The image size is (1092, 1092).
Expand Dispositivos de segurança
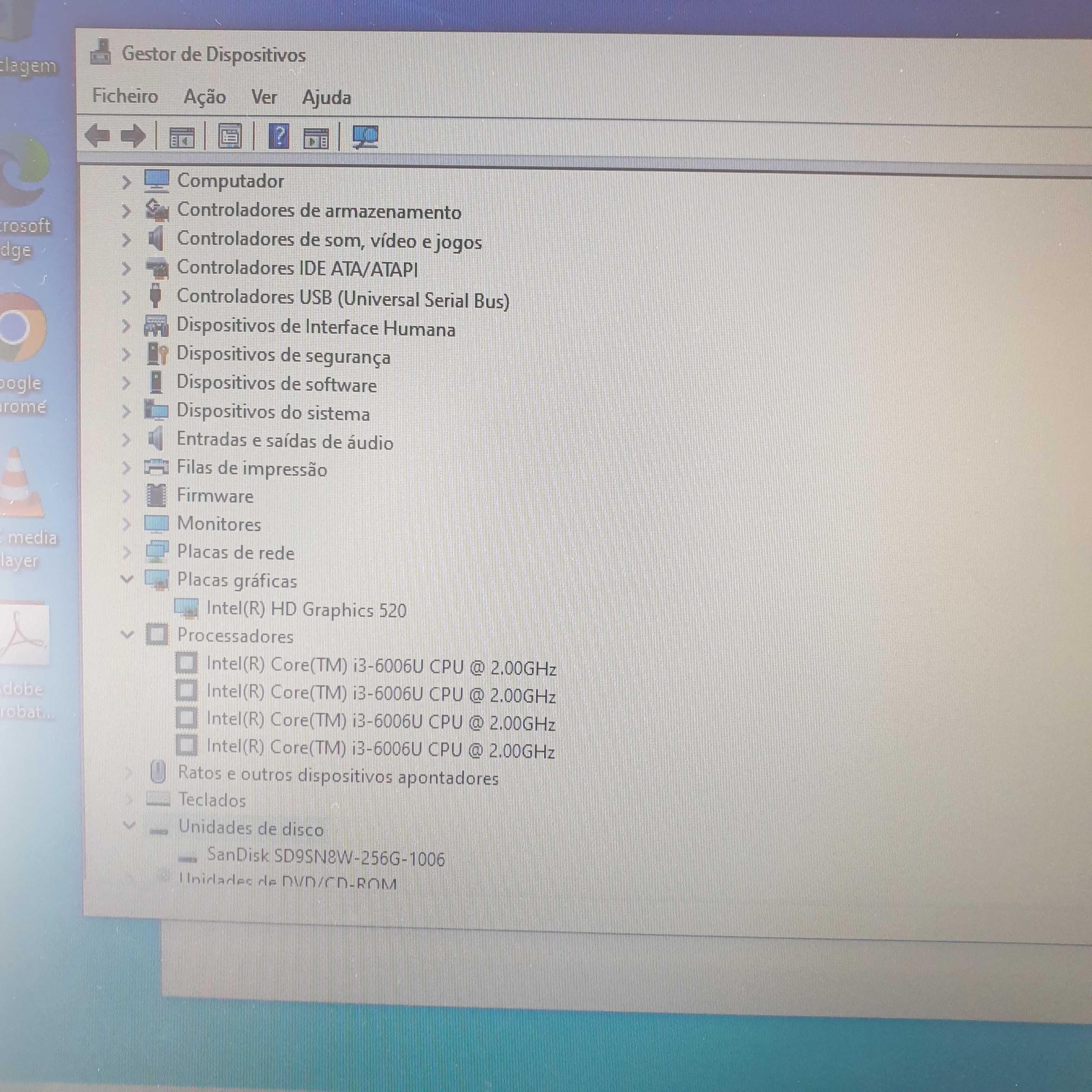click(x=126, y=354)
